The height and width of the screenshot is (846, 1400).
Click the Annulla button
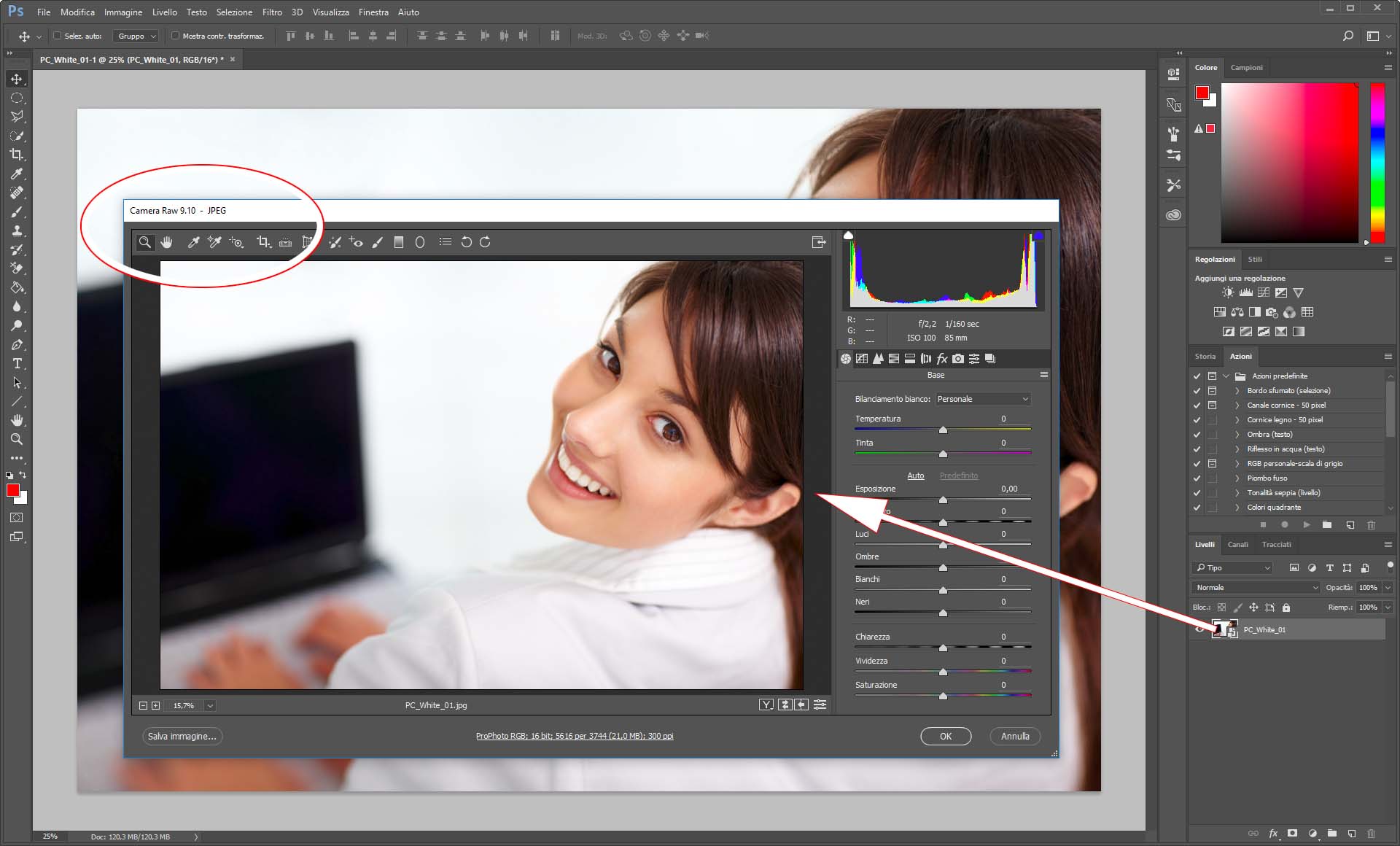1014,737
